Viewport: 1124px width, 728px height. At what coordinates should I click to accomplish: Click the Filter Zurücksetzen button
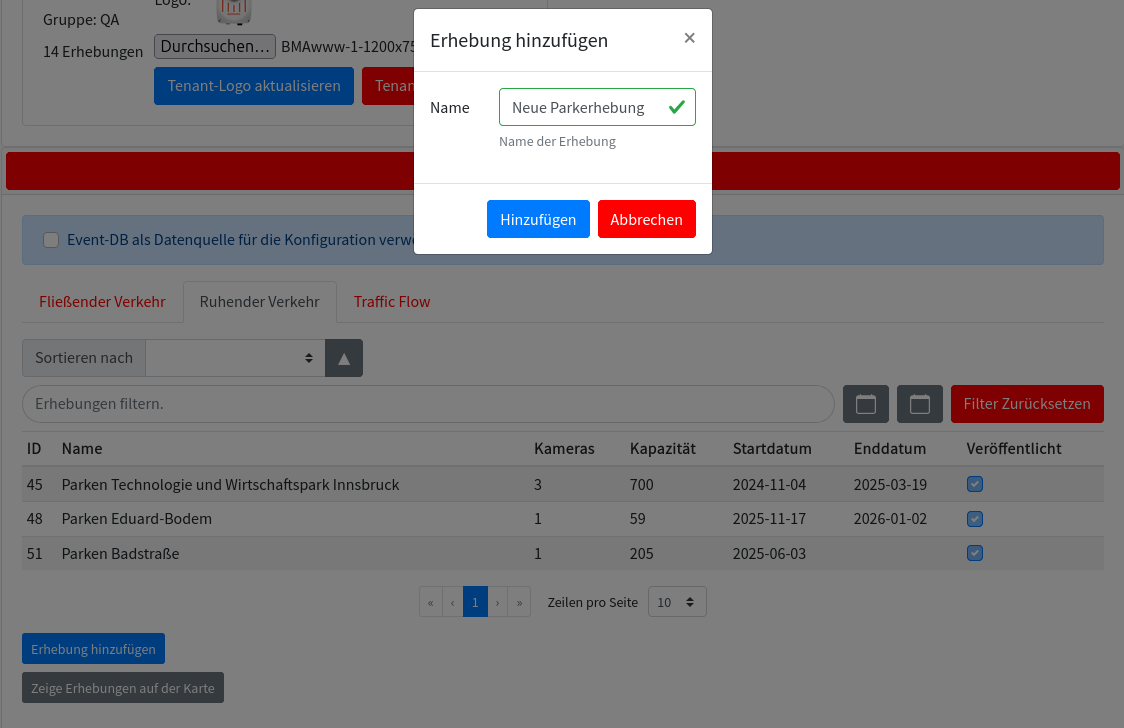[1027, 404]
